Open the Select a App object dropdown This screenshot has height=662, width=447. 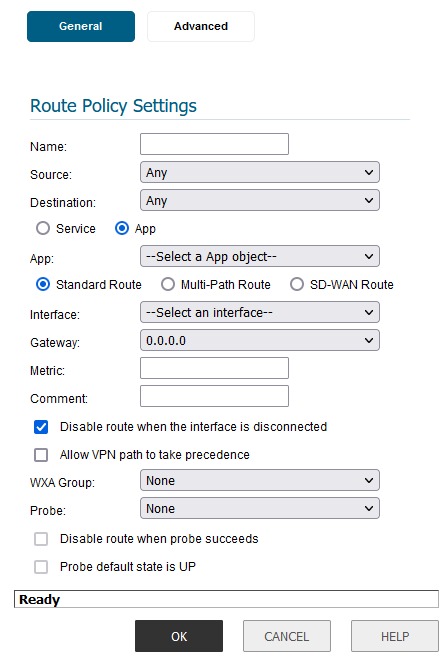coord(260,256)
